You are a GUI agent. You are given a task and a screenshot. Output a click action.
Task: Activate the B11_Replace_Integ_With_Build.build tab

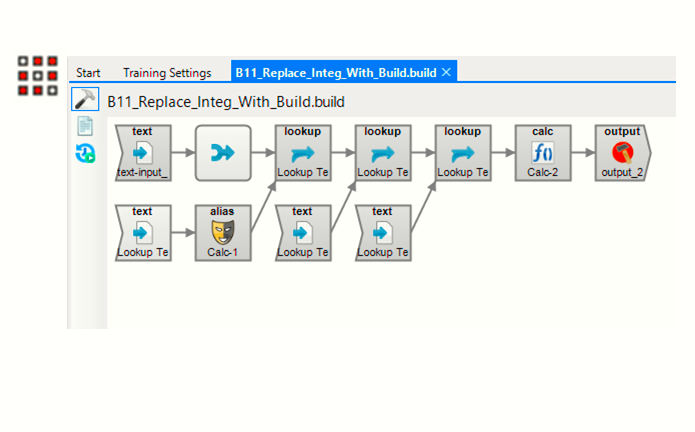335,73
